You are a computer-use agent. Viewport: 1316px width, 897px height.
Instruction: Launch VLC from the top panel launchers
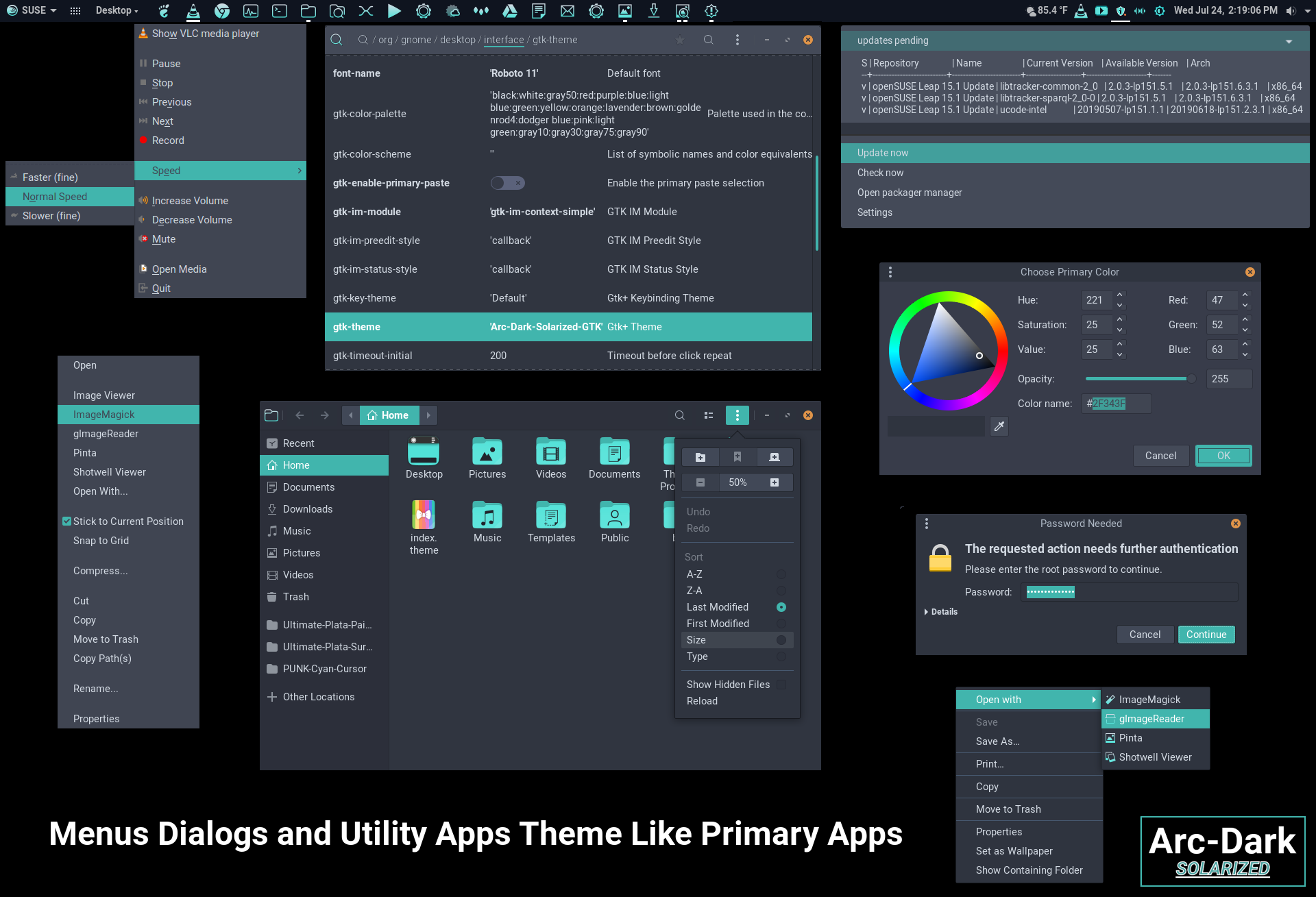tap(193, 11)
